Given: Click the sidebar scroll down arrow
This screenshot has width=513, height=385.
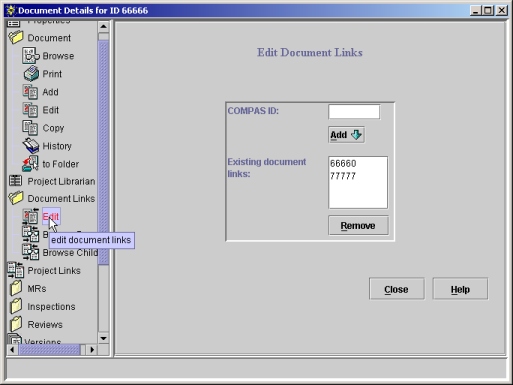Looking at the screenshot, I should pyautogui.click(x=103, y=338).
